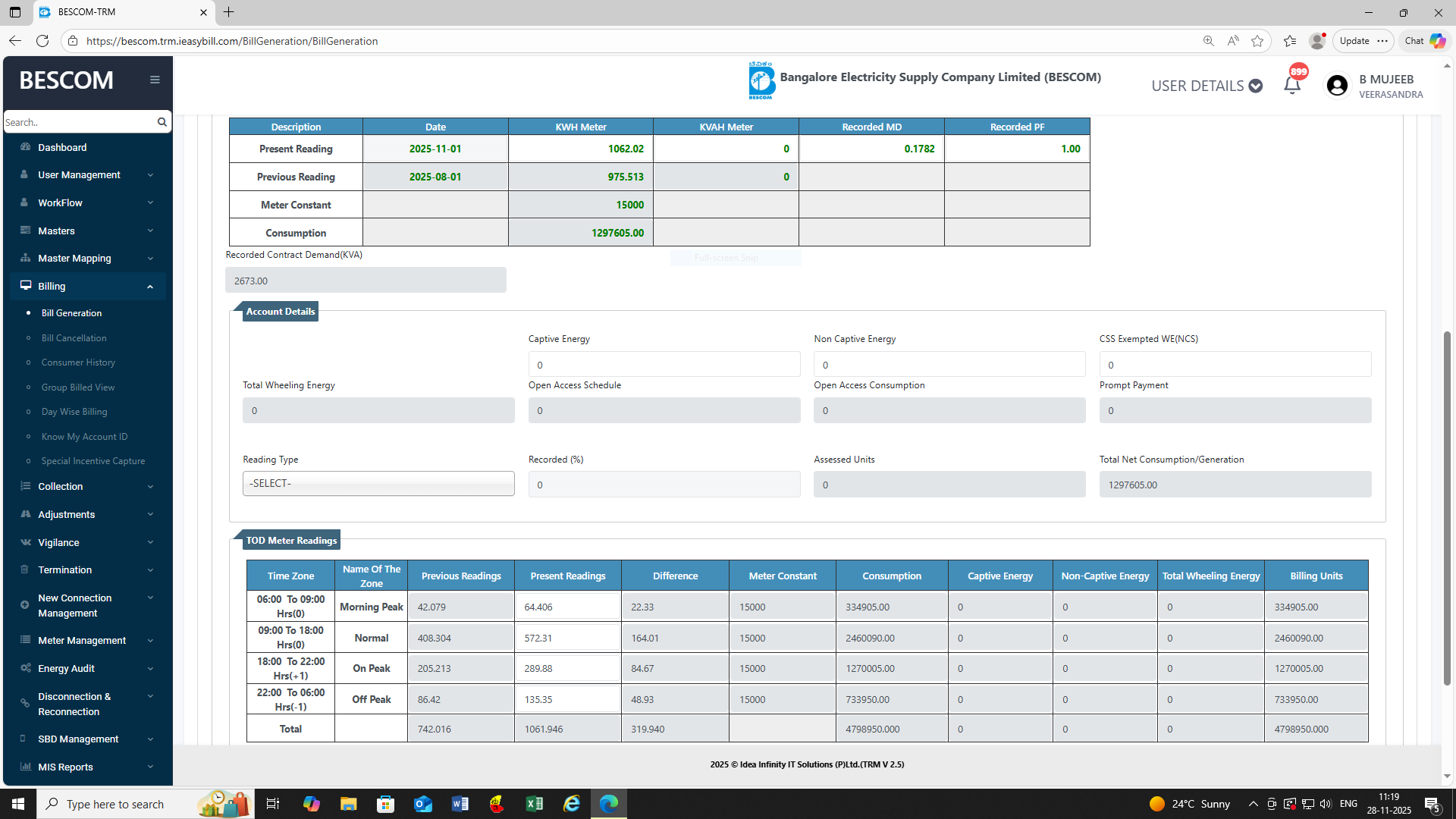This screenshot has width=1456, height=819.
Task: Open Excel from the Windows taskbar
Action: pyautogui.click(x=535, y=804)
